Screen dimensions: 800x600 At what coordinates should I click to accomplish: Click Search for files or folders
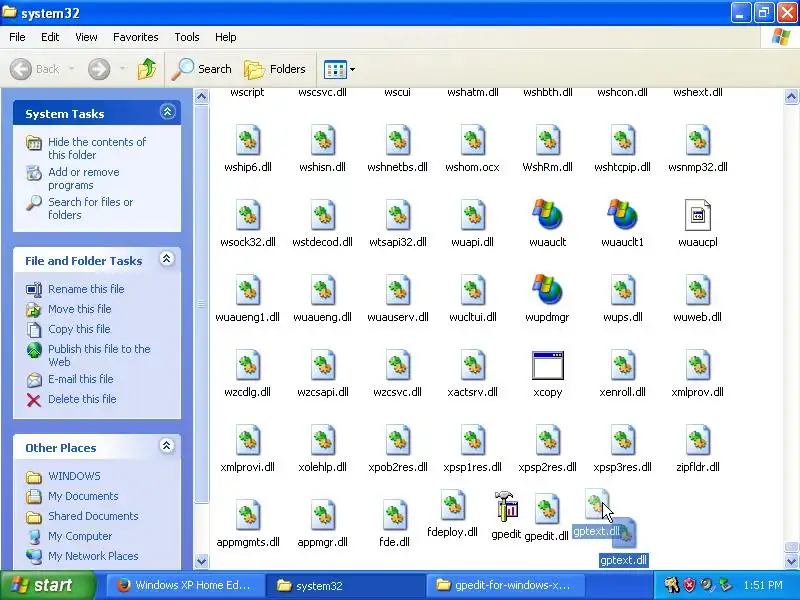click(90, 208)
